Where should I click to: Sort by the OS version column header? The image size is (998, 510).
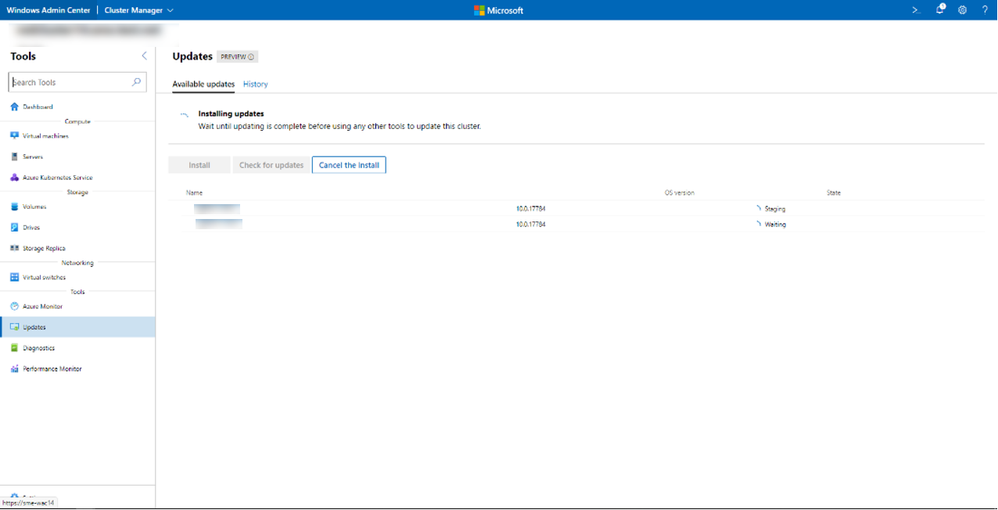pos(679,192)
